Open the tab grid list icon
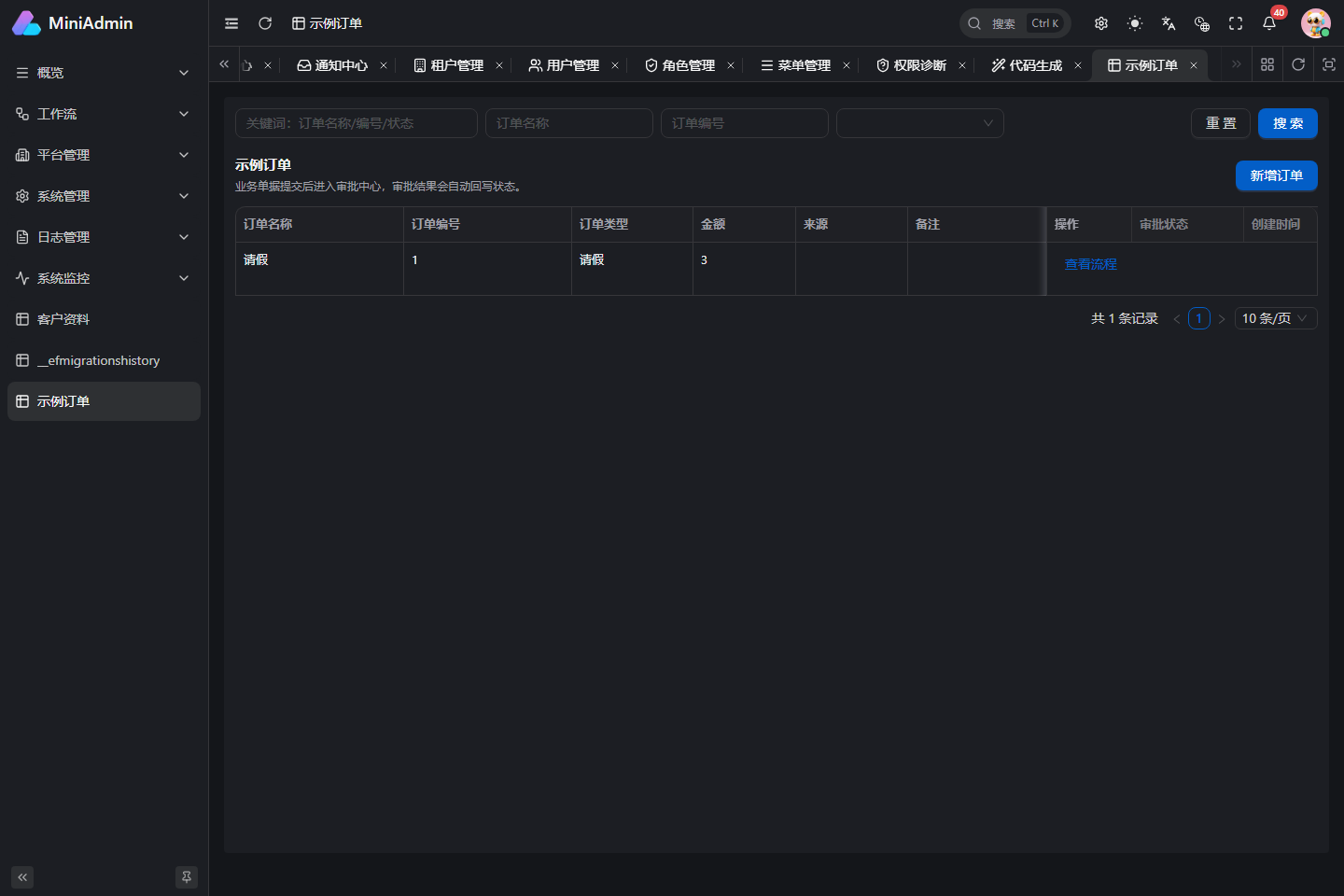This screenshot has height=896, width=1344. click(1267, 64)
